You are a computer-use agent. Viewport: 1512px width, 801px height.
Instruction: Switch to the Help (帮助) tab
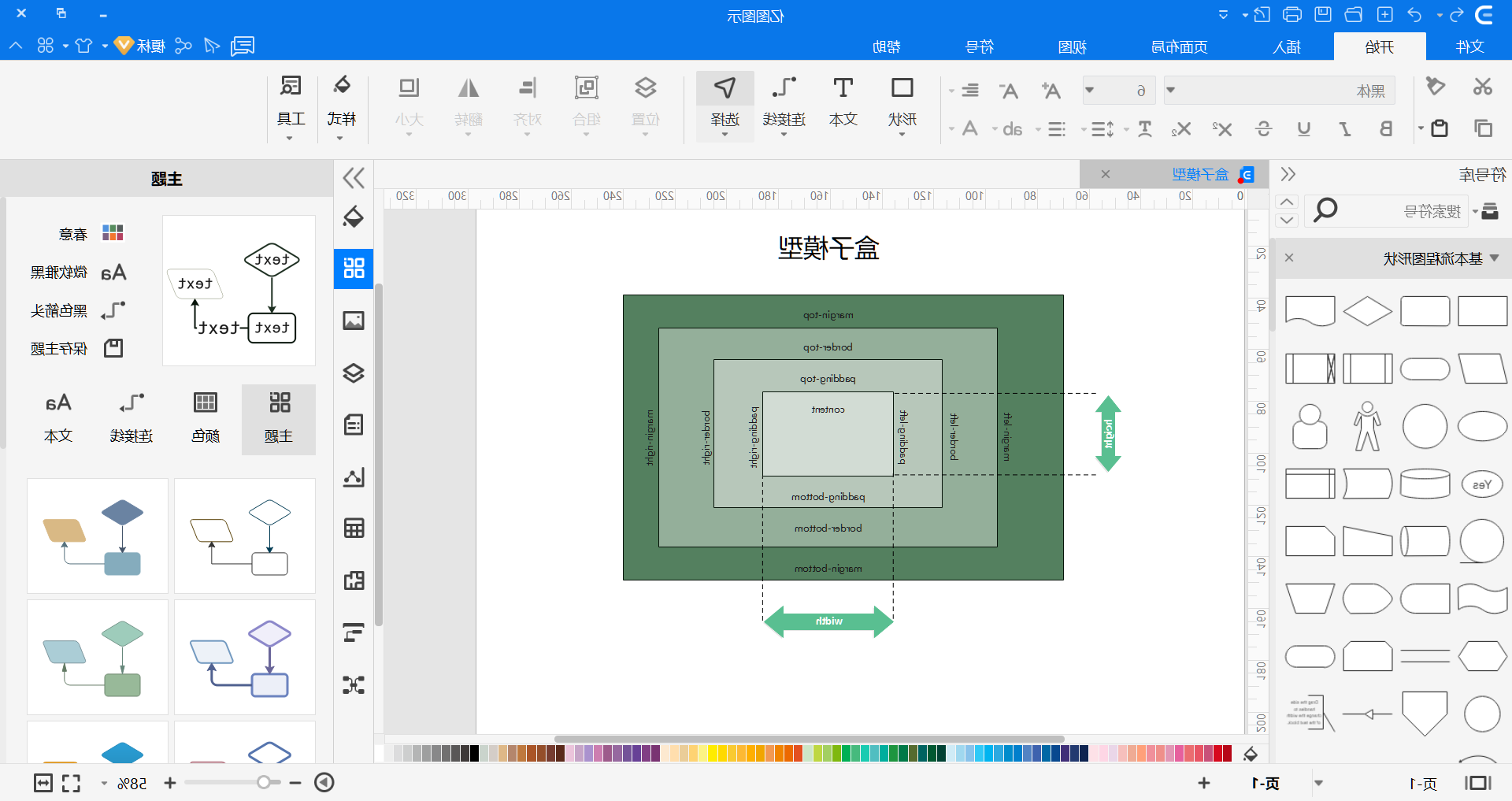tap(887, 46)
